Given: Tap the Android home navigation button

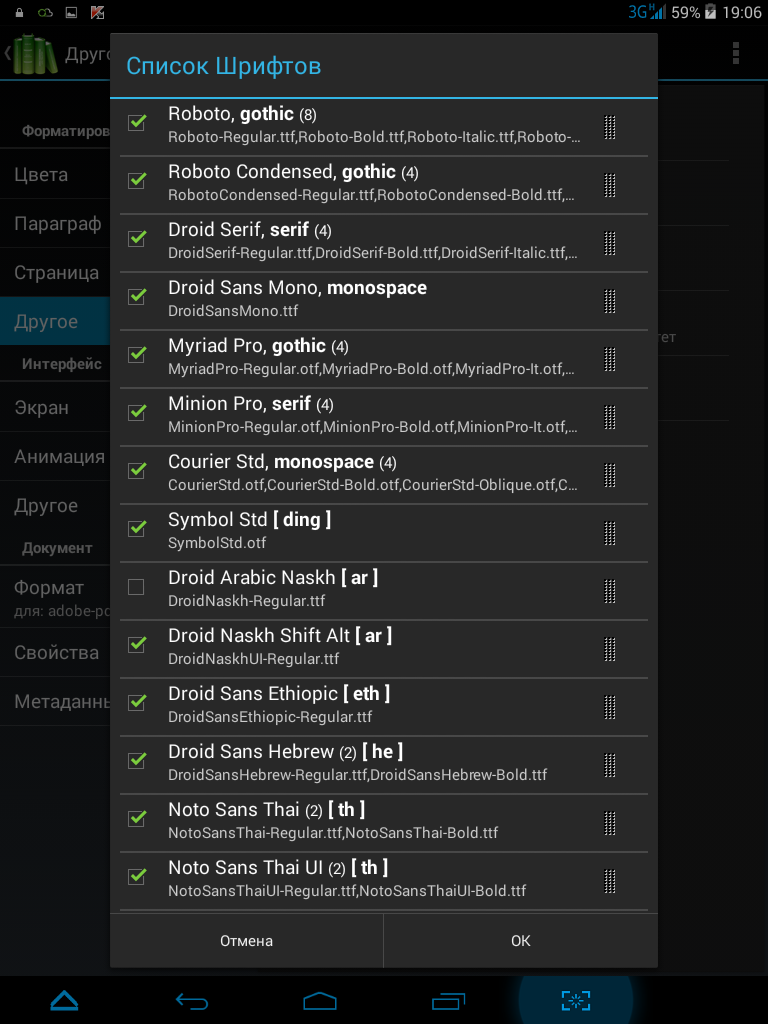Looking at the screenshot, I should coord(320,1000).
